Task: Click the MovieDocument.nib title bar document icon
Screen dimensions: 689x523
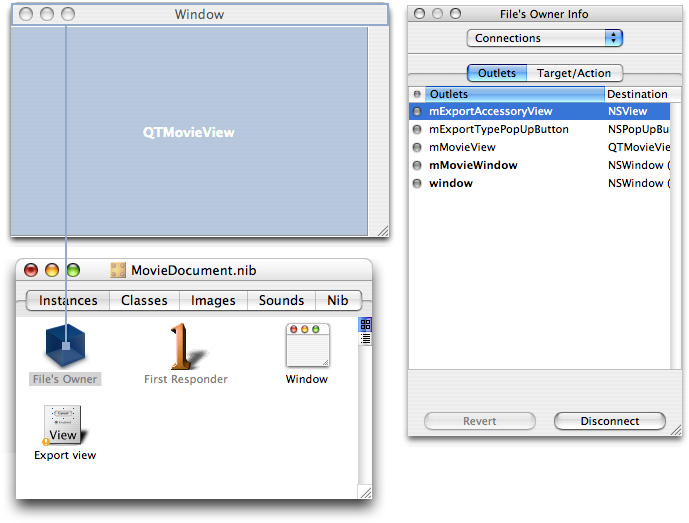Action: tap(118, 270)
